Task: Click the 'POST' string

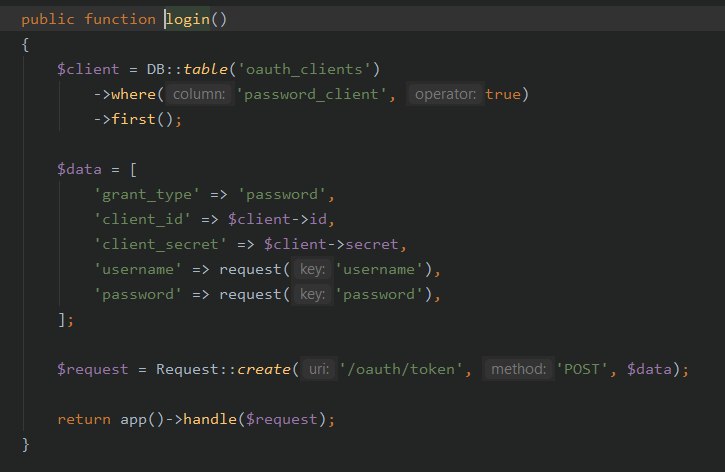Action: [x=582, y=369]
